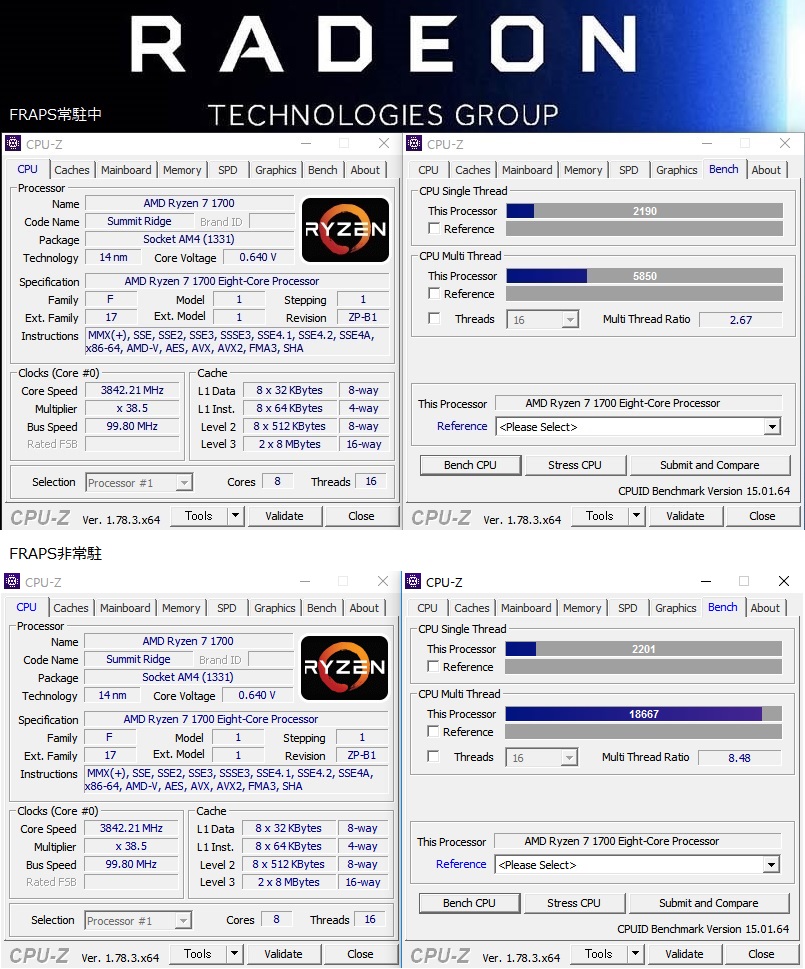
Task: Open the Graphics tab in the lower Bench window
Action: click(x=676, y=608)
